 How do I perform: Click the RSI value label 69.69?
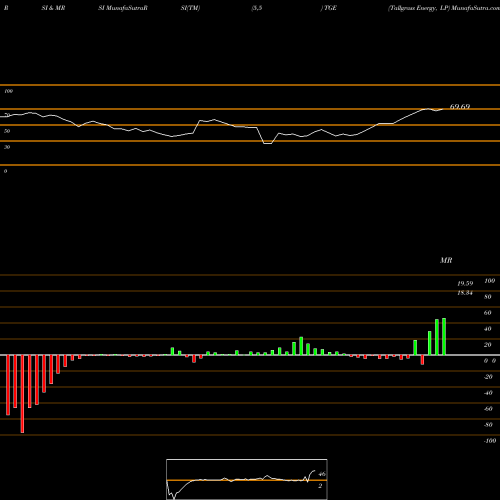coord(460,107)
